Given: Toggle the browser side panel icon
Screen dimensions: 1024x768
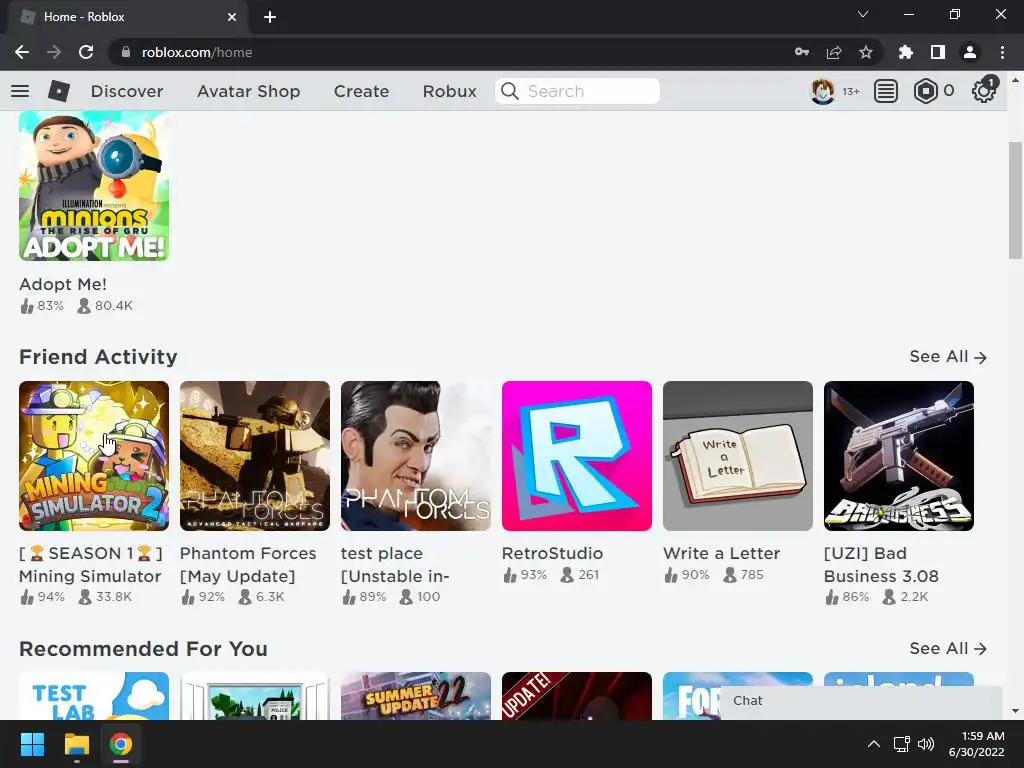Looking at the screenshot, I should 938,52.
